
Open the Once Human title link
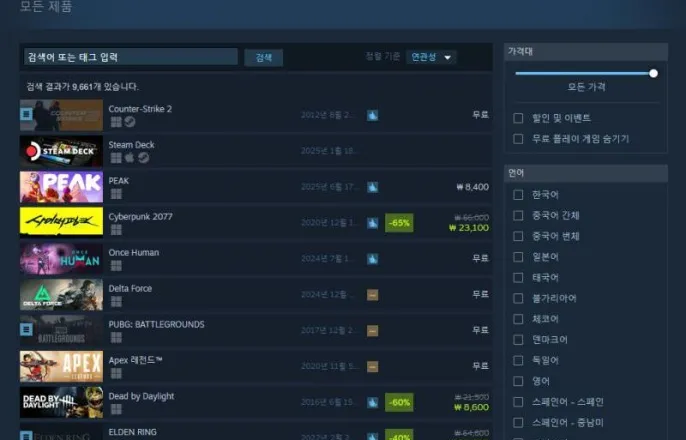(x=133, y=252)
